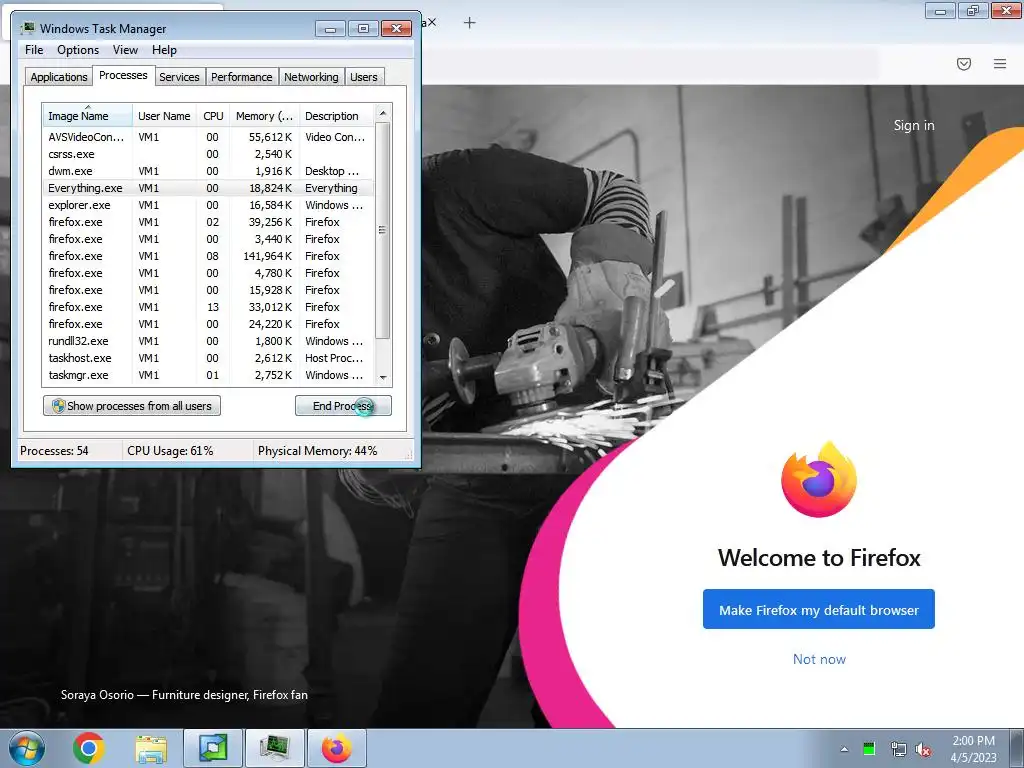Select firefox.exe using 24,220 K memory

[209, 324]
